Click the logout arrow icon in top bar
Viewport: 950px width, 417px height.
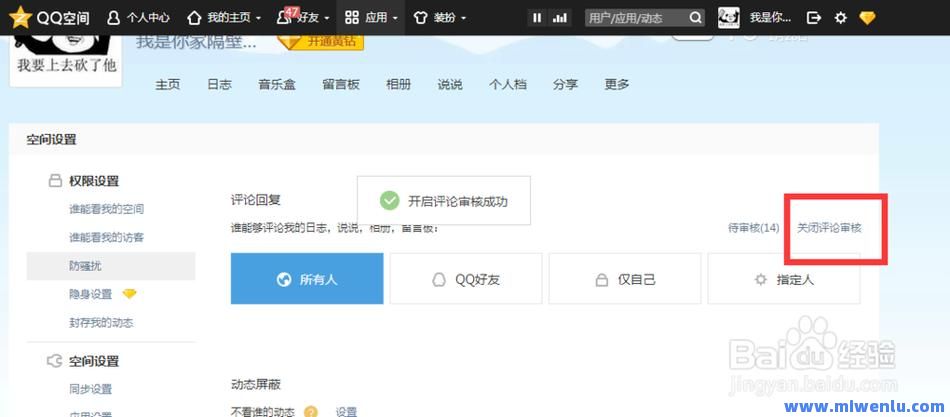coord(814,18)
